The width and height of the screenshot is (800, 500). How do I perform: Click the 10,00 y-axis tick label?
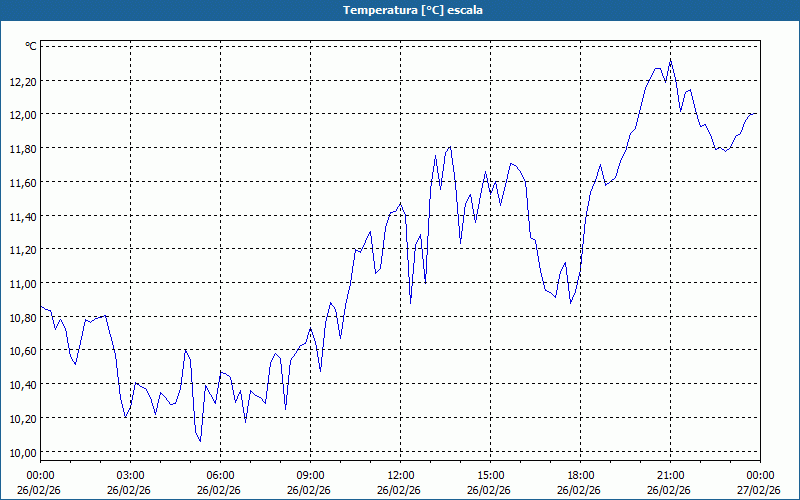(22, 452)
